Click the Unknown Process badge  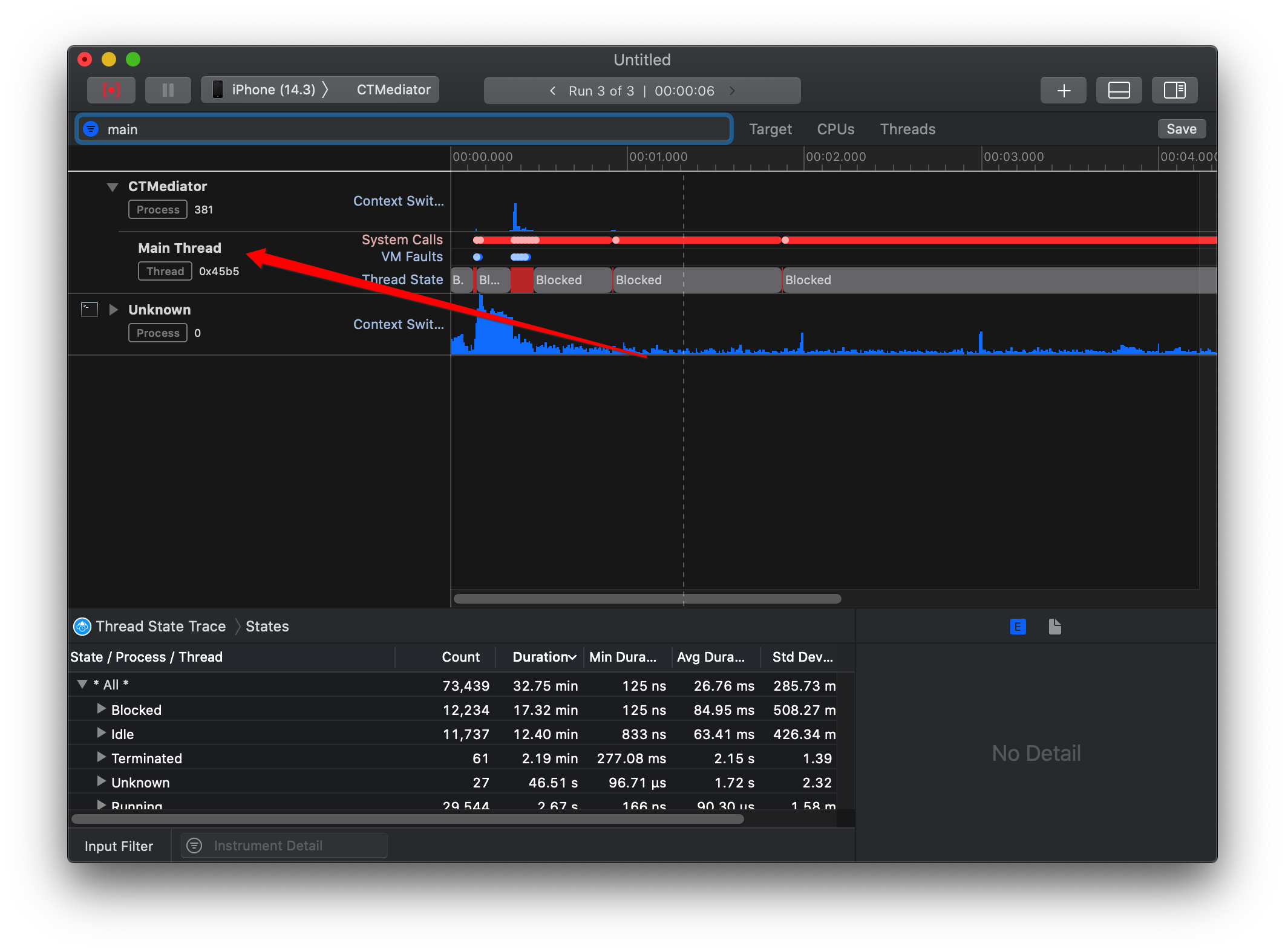point(158,333)
